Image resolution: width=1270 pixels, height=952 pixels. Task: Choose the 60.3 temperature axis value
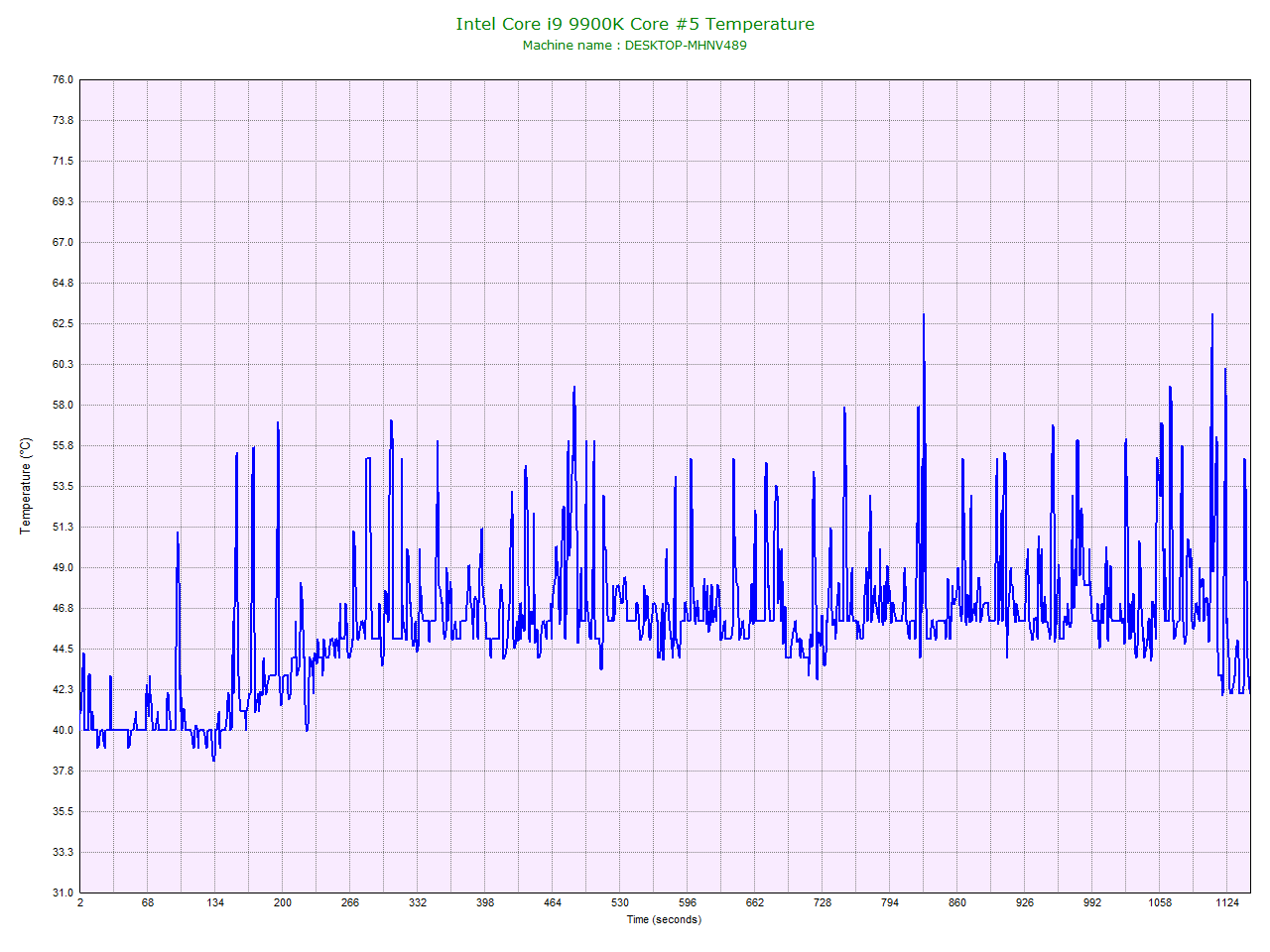click(x=63, y=364)
